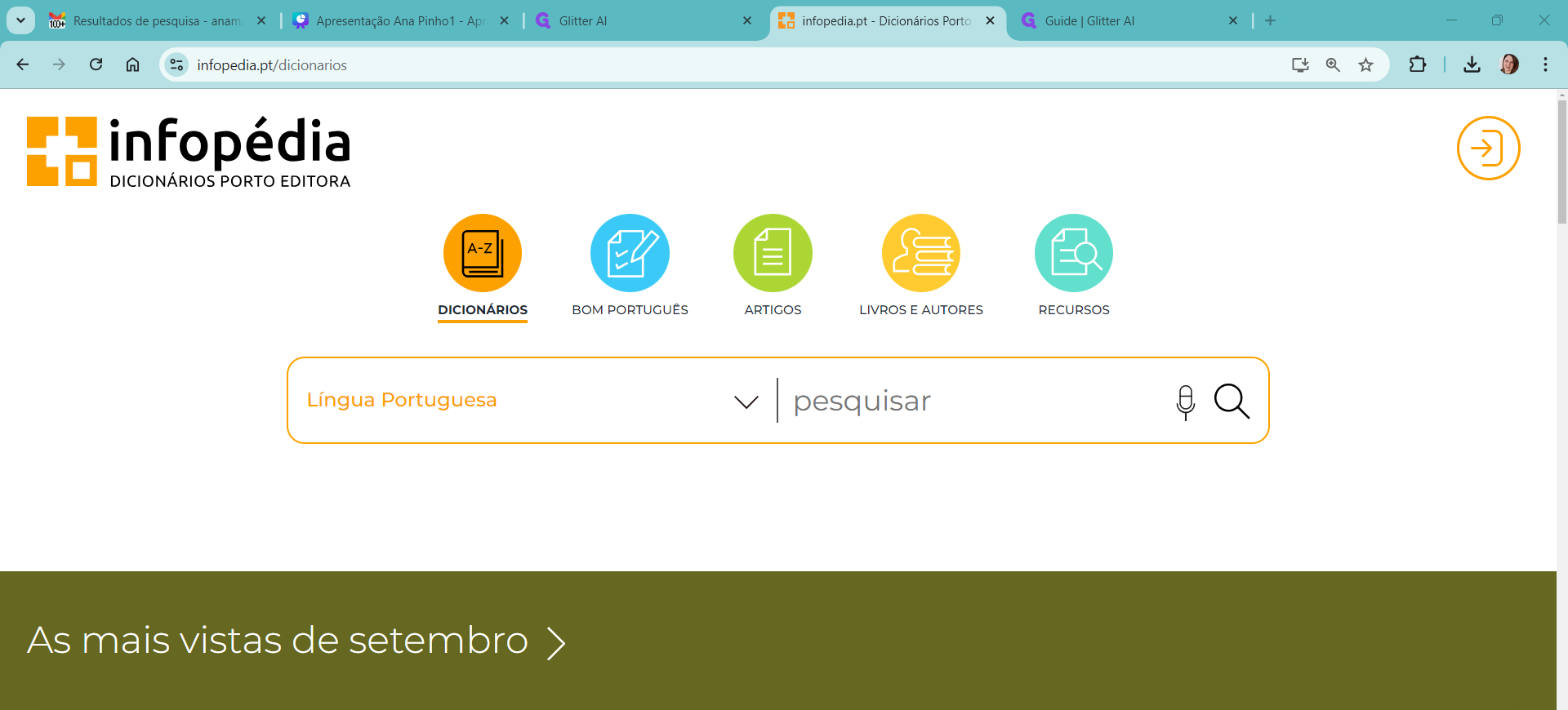Screen dimensions: 1568x710
Task: Open the Bom Português blue icon
Action: pos(630,253)
